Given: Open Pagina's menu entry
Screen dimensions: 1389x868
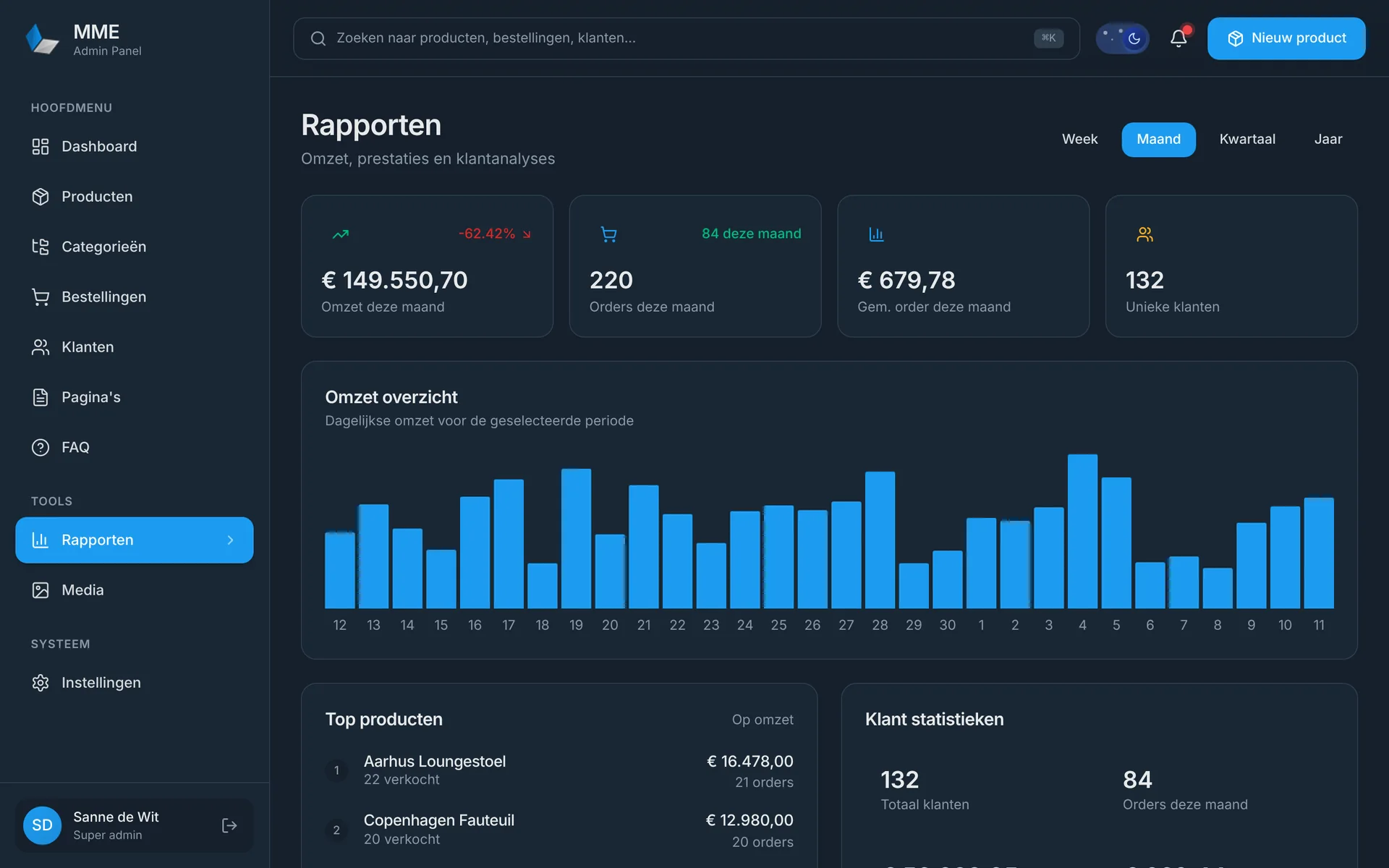Looking at the screenshot, I should (x=135, y=397).
